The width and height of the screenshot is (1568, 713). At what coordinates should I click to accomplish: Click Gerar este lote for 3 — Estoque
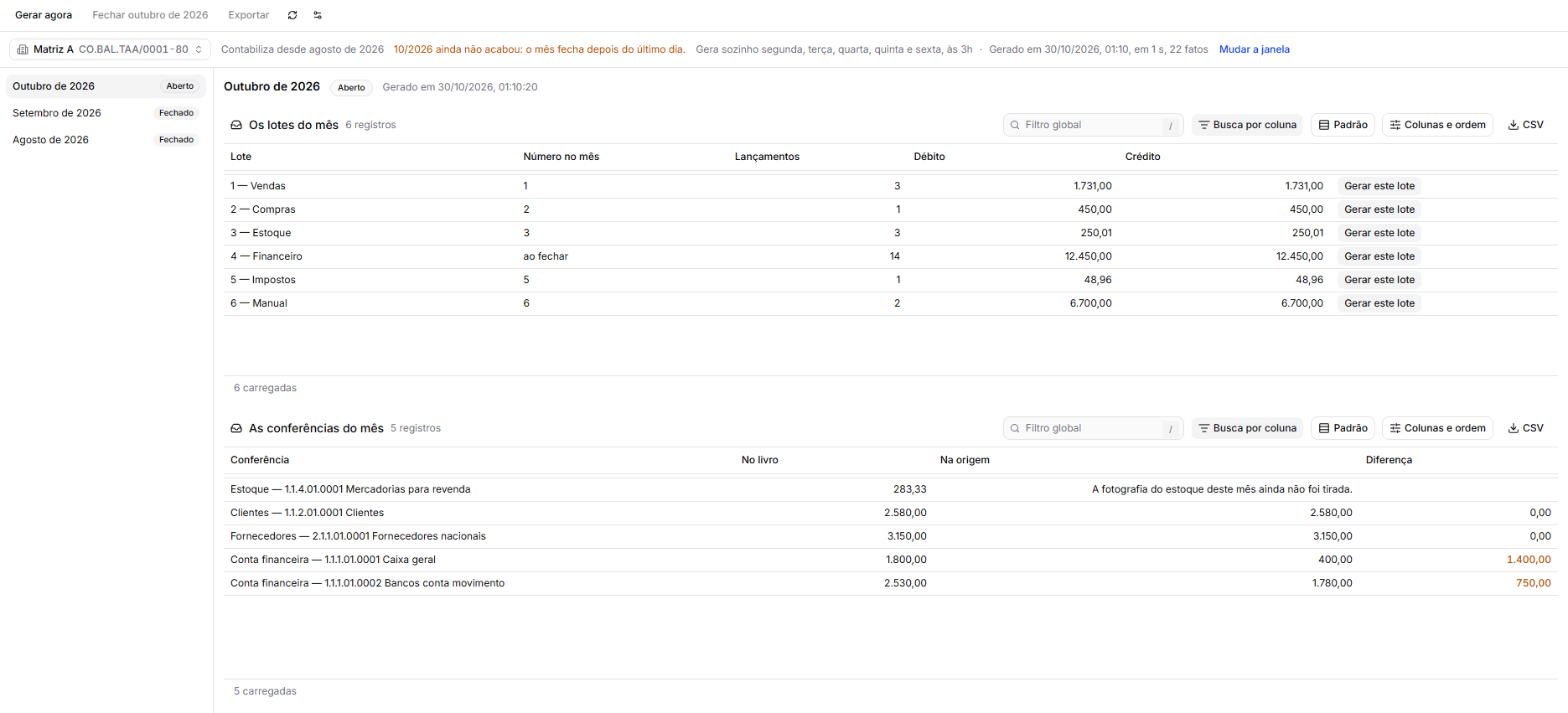(1379, 233)
